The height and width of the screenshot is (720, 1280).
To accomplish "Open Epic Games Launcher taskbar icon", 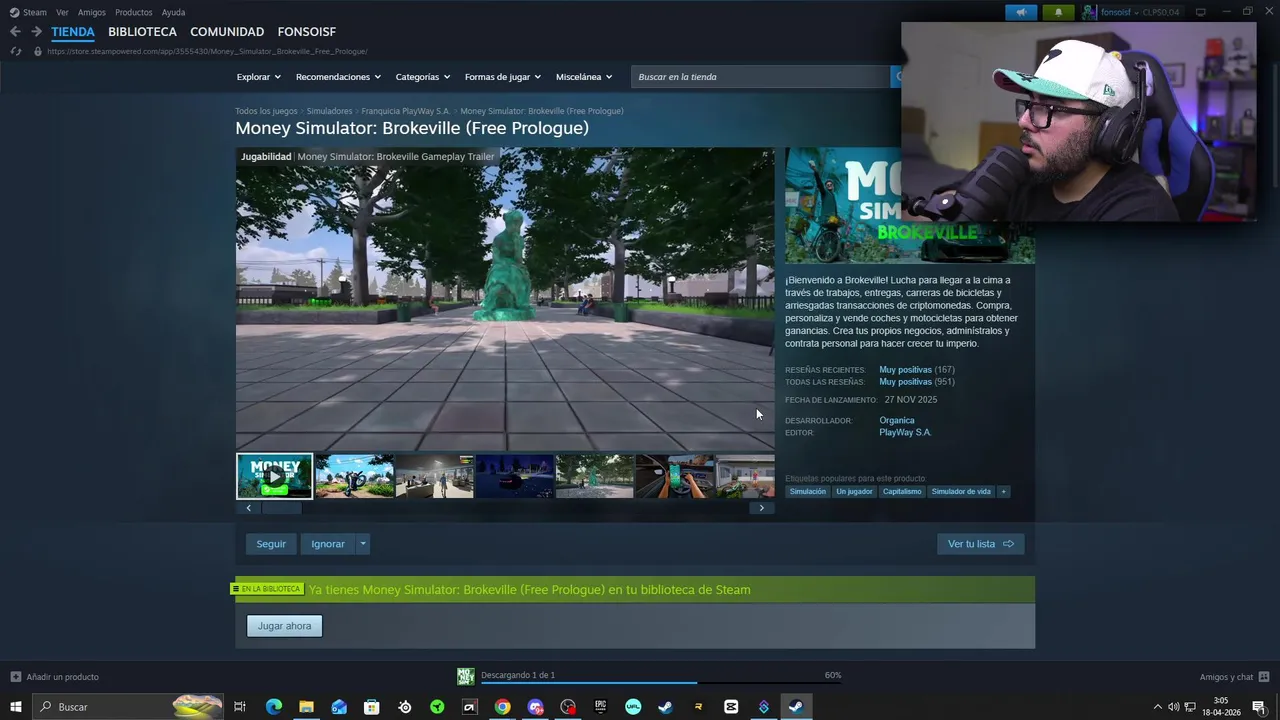I will (x=600, y=707).
